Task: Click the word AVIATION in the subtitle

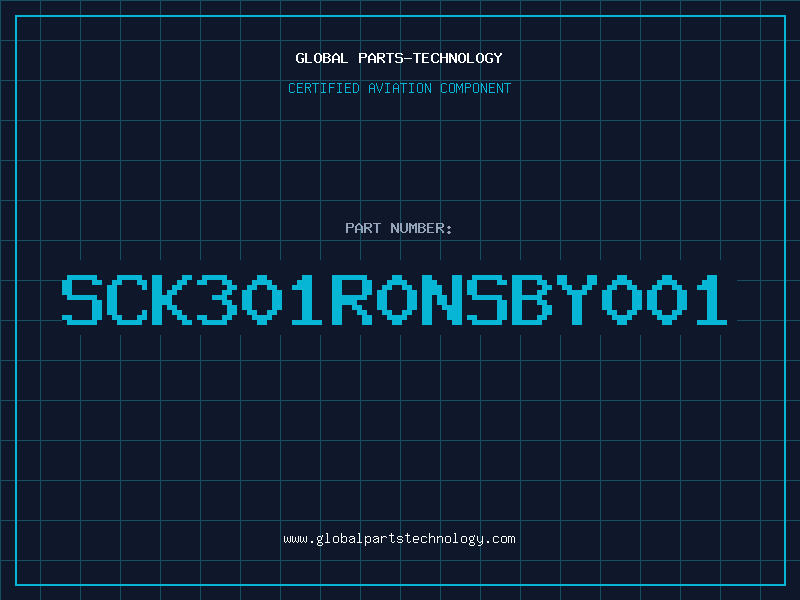Action: (399, 88)
